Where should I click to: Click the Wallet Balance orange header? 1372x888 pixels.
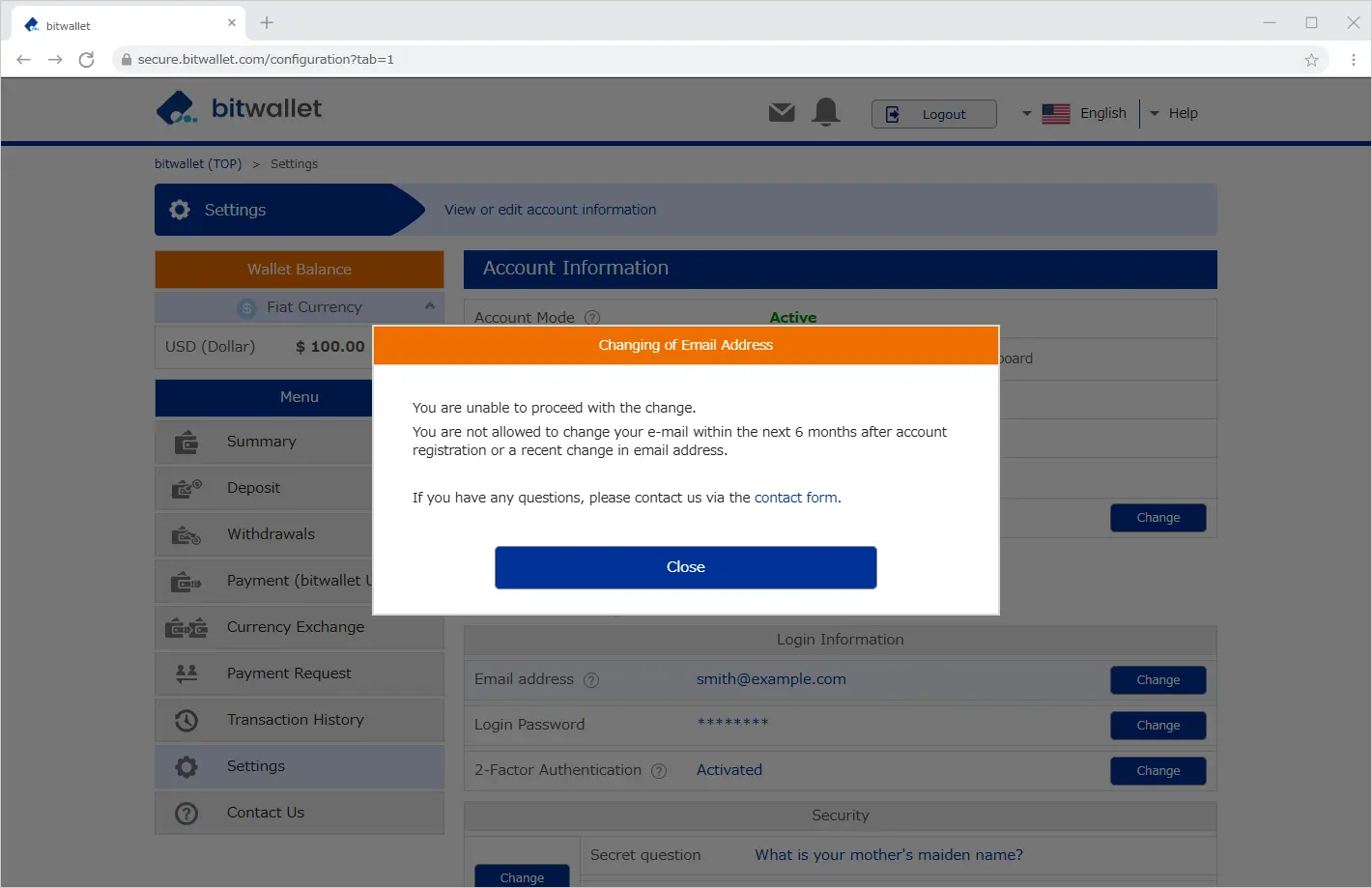300,270
